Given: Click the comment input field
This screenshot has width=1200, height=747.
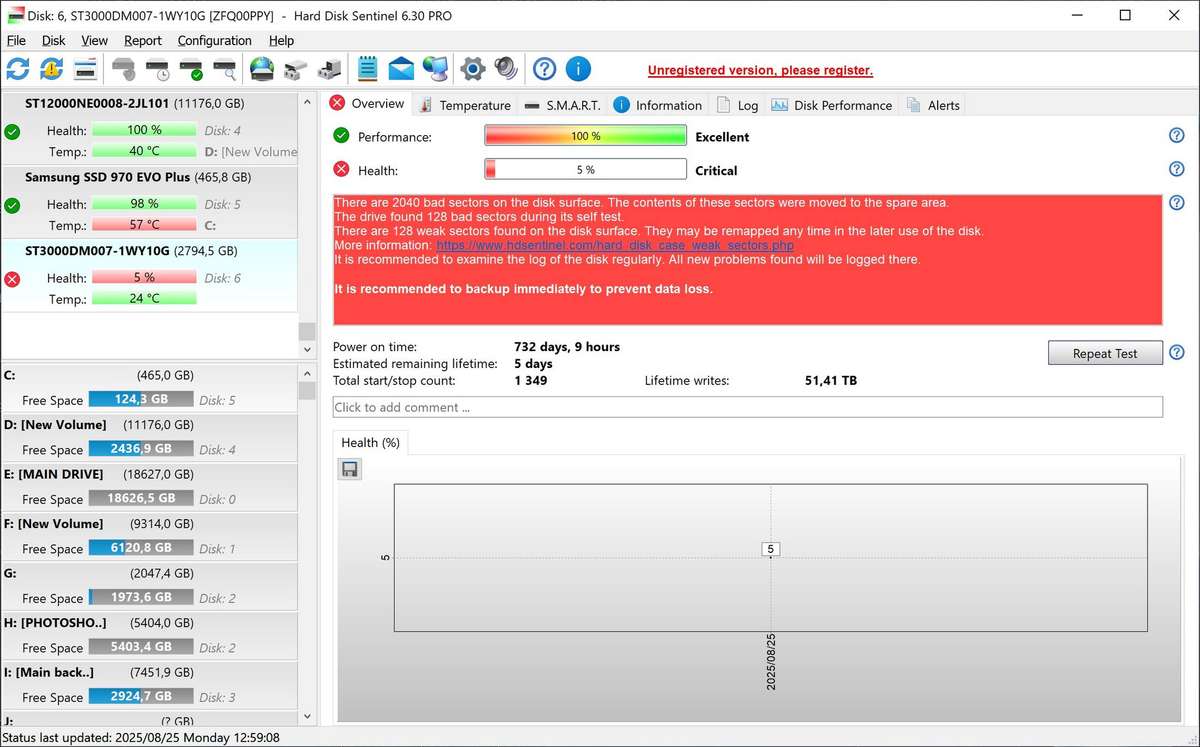Looking at the screenshot, I should pos(747,406).
